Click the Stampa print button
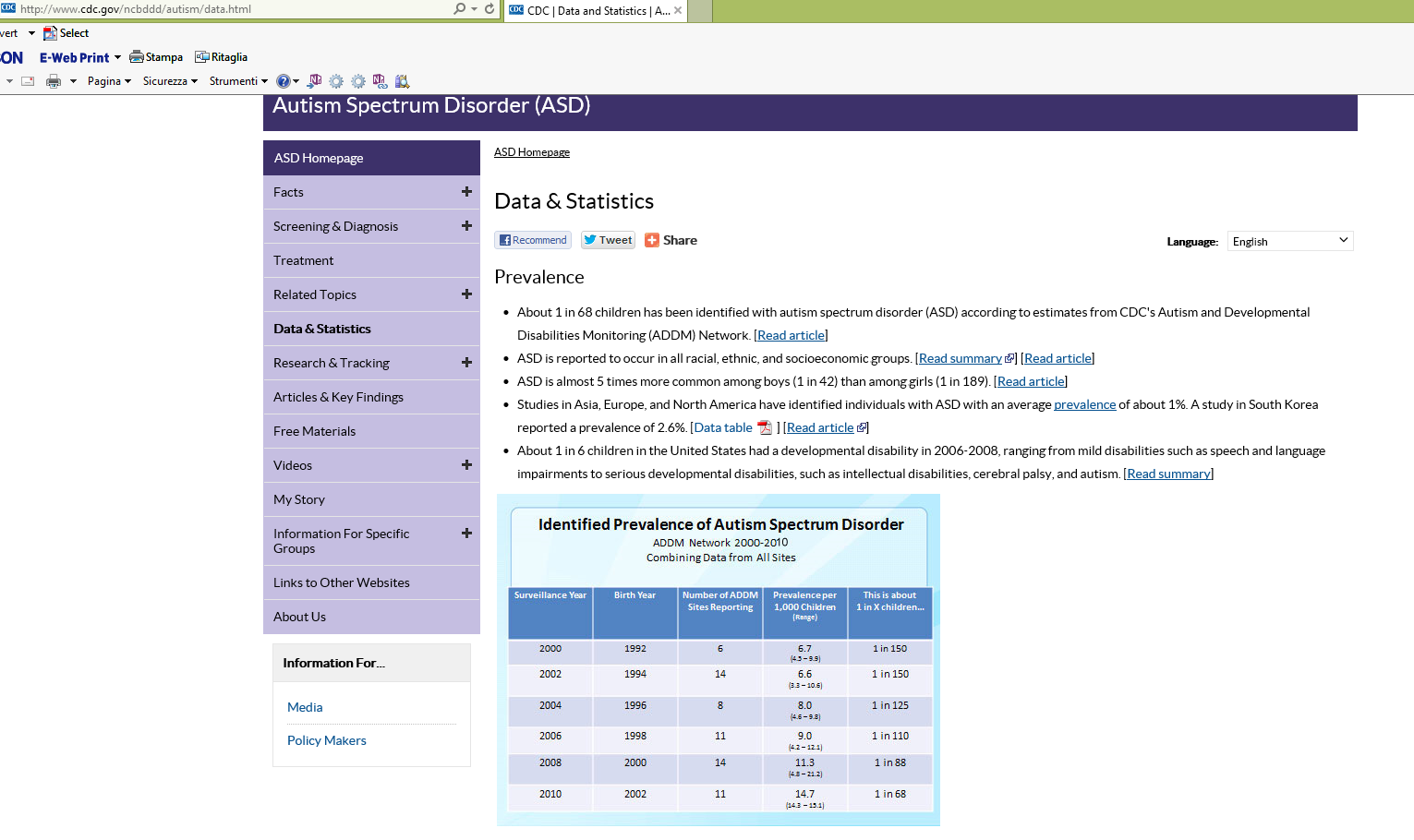Image resolution: width=1414 pixels, height=840 pixels. [156, 57]
